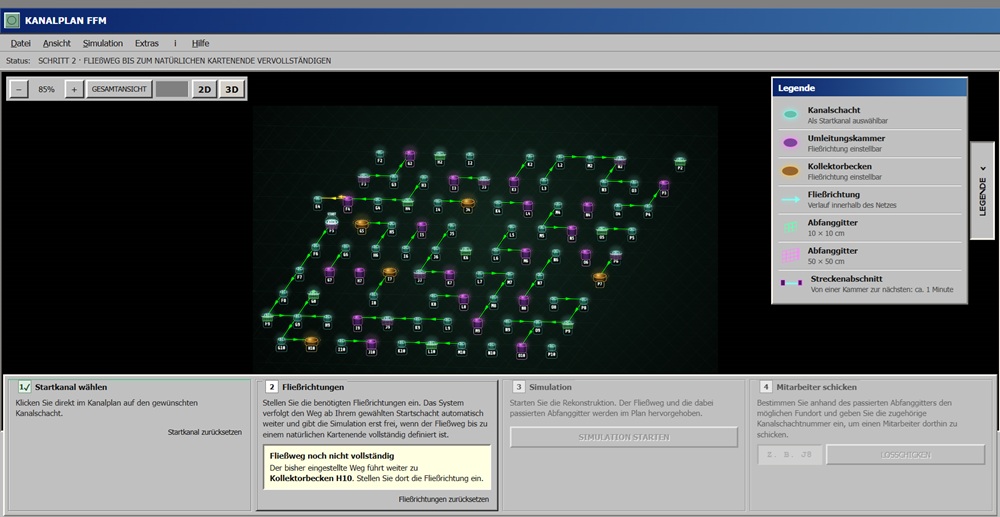The image size is (1000, 517).
Task: Open the Hilfe menu
Action: click(x=200, y=43)
